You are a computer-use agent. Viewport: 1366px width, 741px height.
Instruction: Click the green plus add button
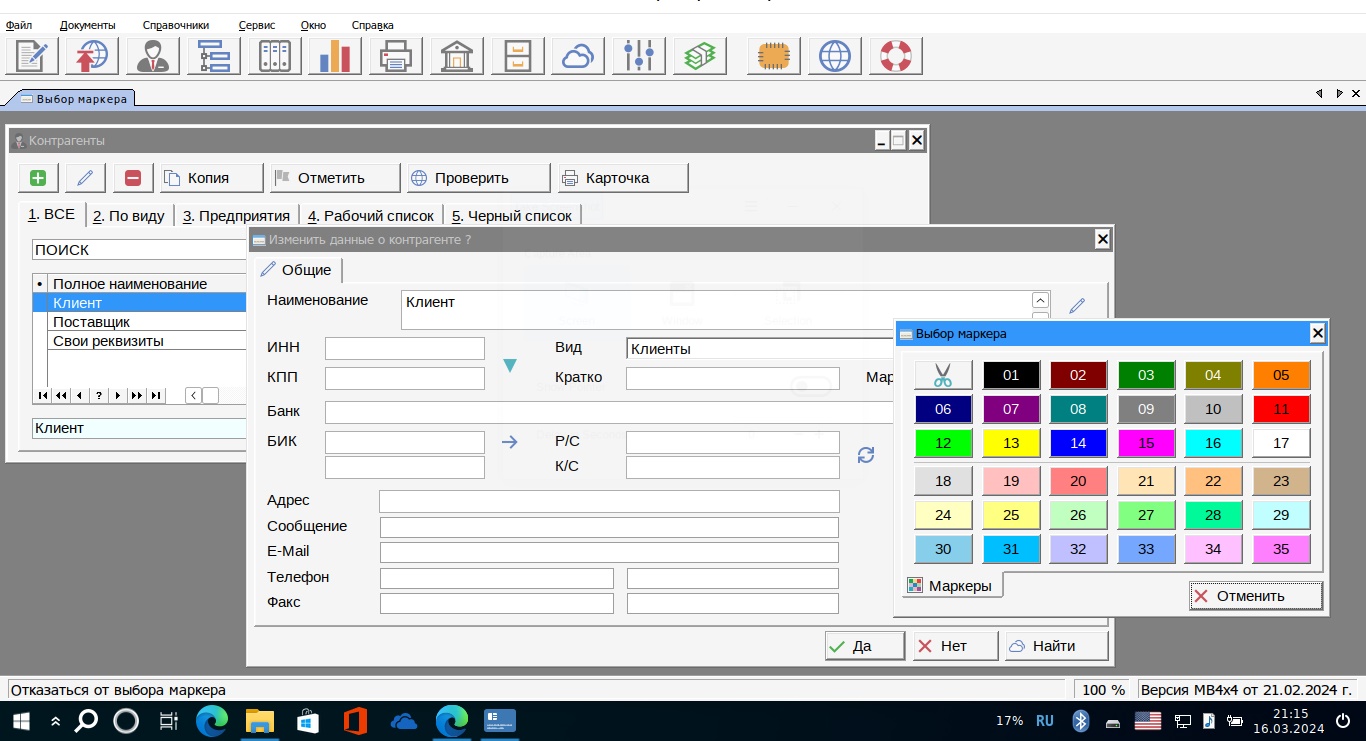coord(38,178)
